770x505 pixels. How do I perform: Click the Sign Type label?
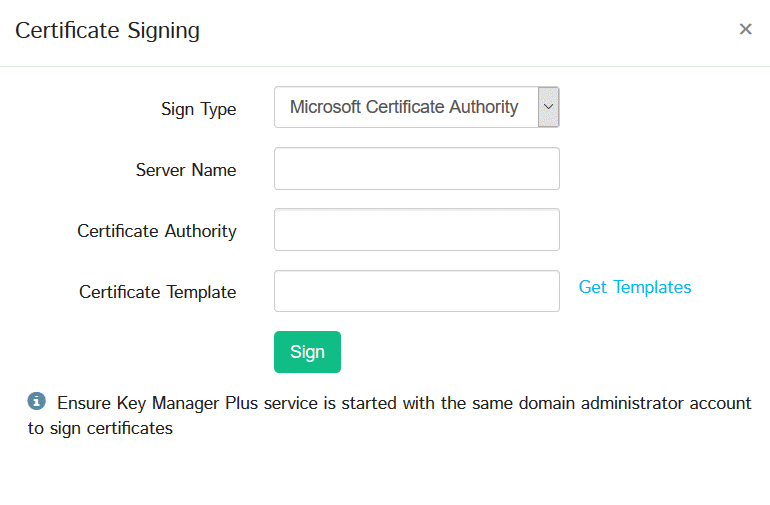pyautogui.click(x=198, y=109)
